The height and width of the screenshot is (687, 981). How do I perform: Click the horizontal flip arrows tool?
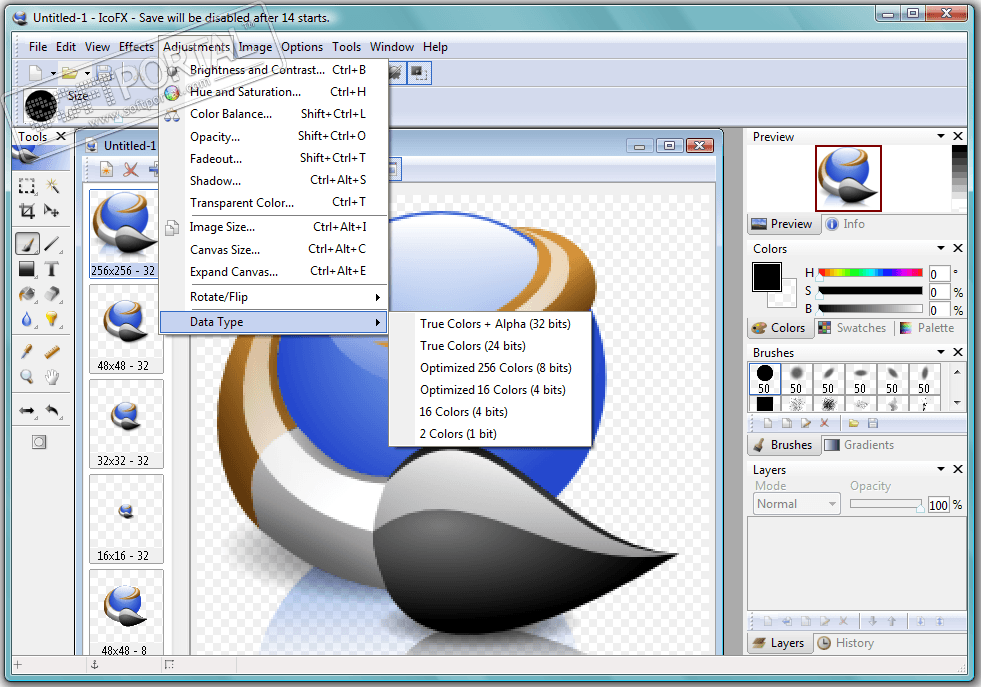point(27,410)
